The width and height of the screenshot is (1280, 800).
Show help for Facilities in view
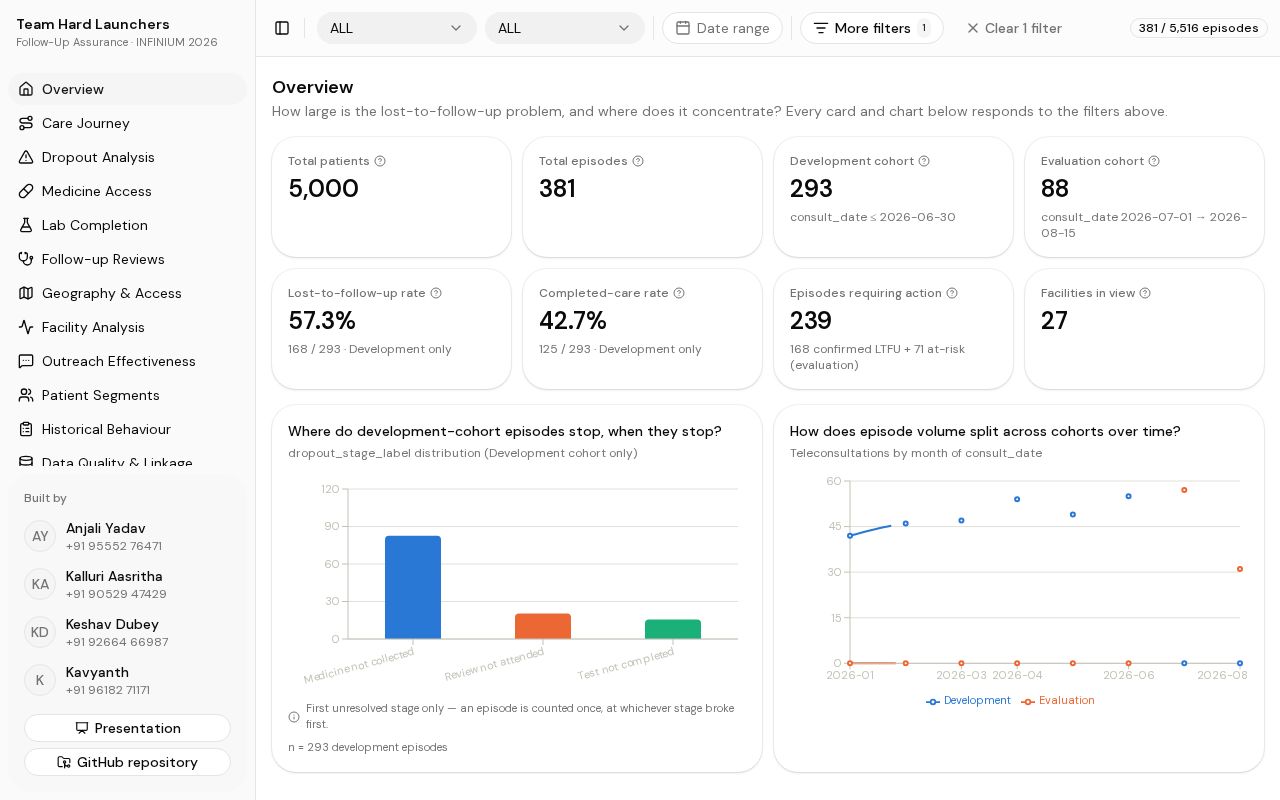(1145, 293)
